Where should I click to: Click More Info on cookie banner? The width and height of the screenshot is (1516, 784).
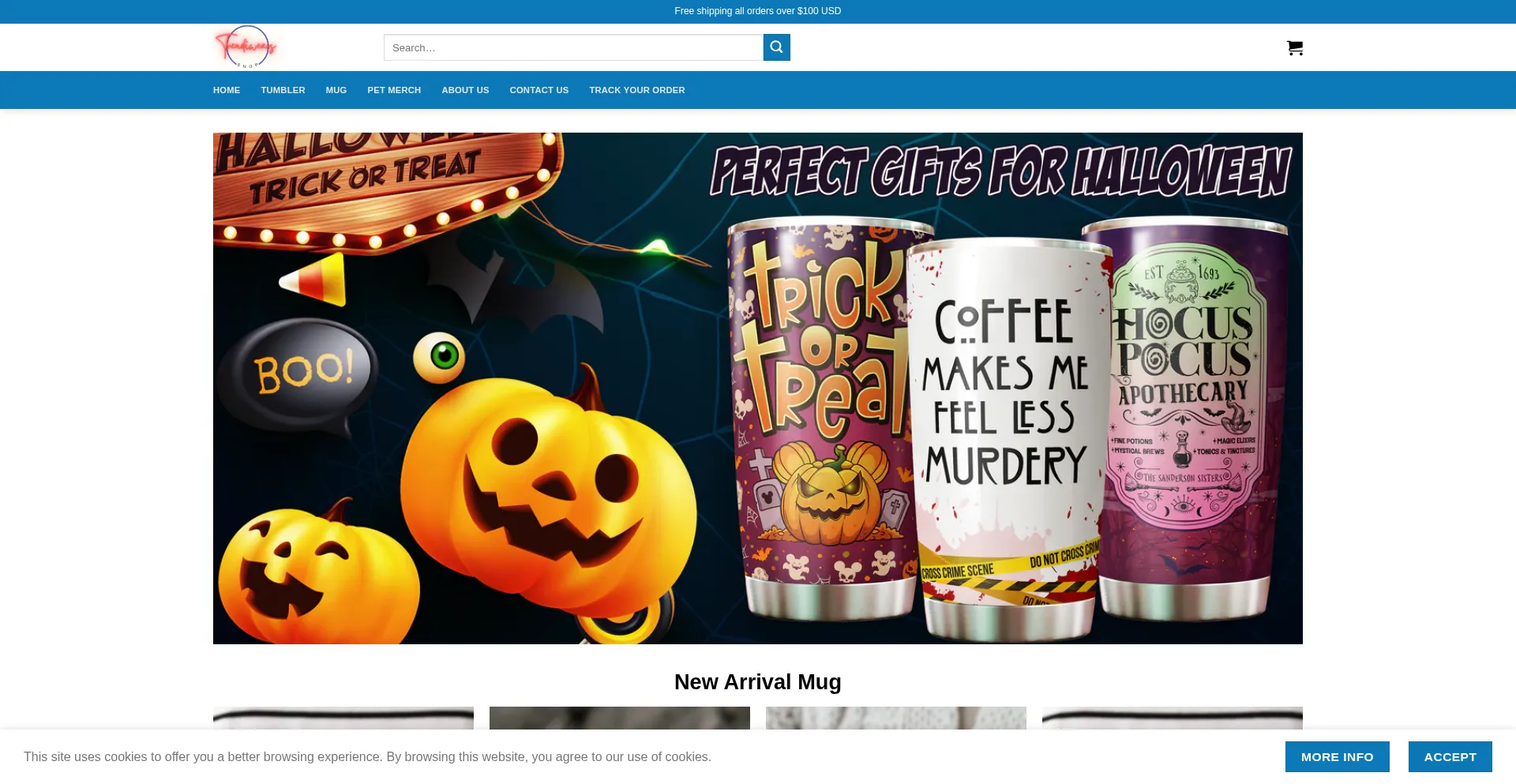click(1337, 756)
